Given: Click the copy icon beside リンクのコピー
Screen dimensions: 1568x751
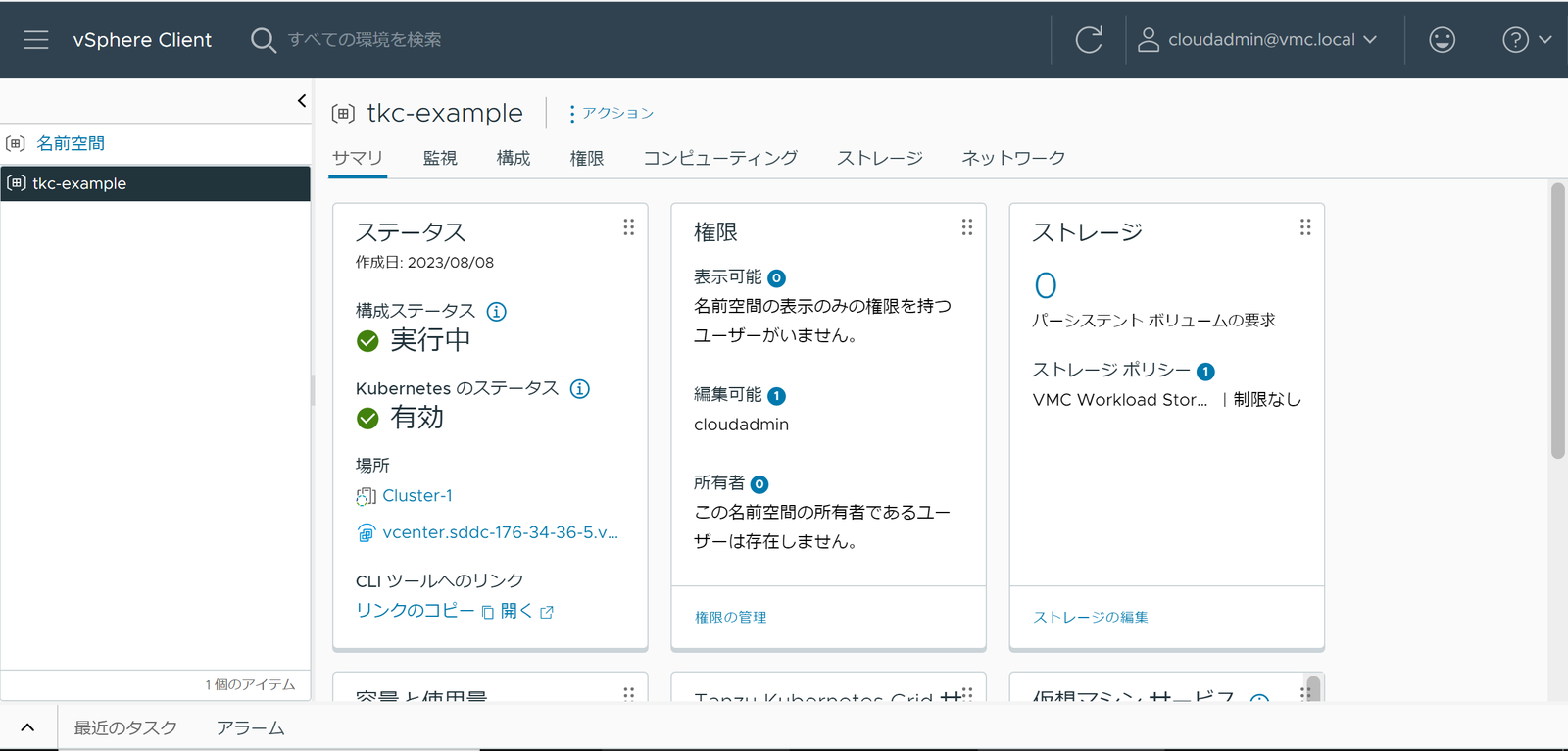Looking at the screenshot, I should pos(488,612).
